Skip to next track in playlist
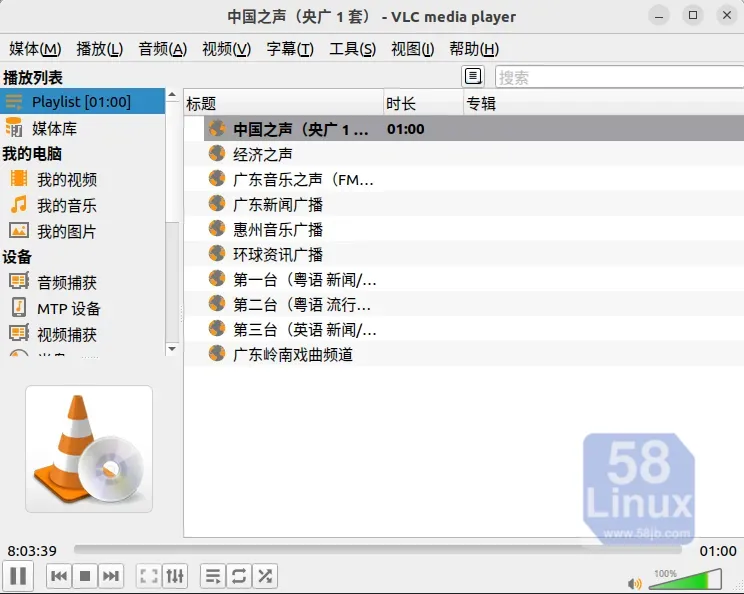Screen dimensions: 744x594 tap(111, 576)
